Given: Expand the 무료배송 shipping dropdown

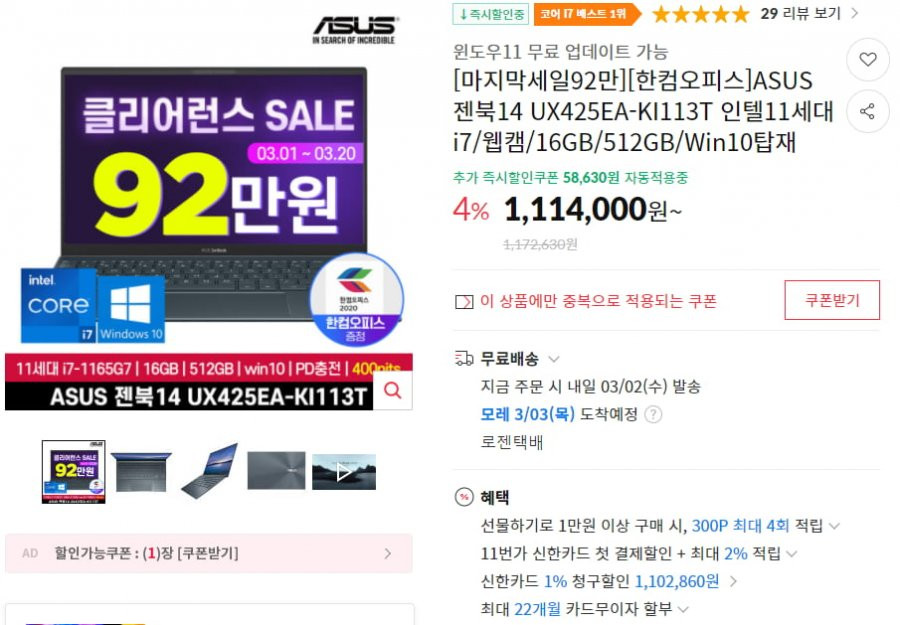Looking at the screenshot, I should [x=553, y=359].
